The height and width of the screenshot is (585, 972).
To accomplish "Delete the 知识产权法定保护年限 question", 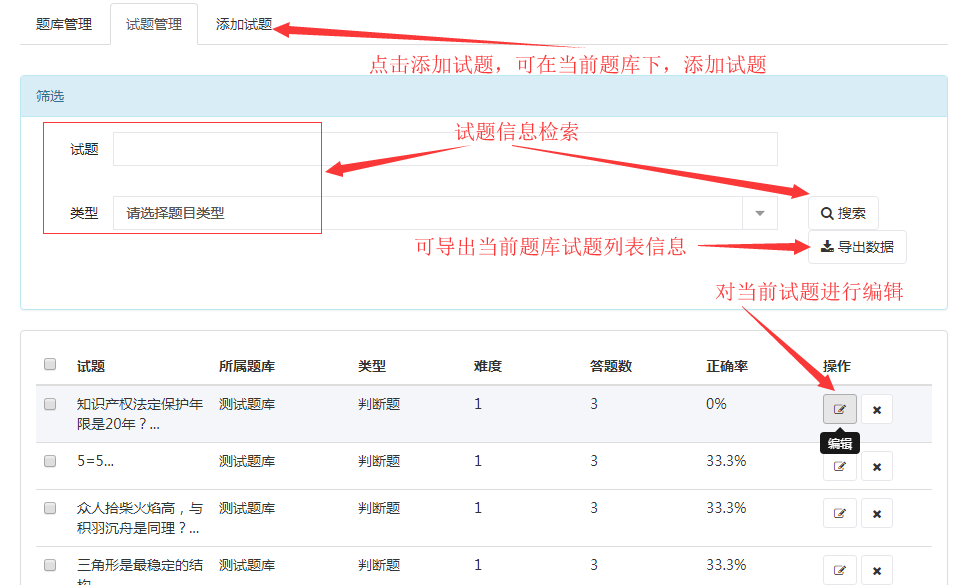I will click(877, 409).
